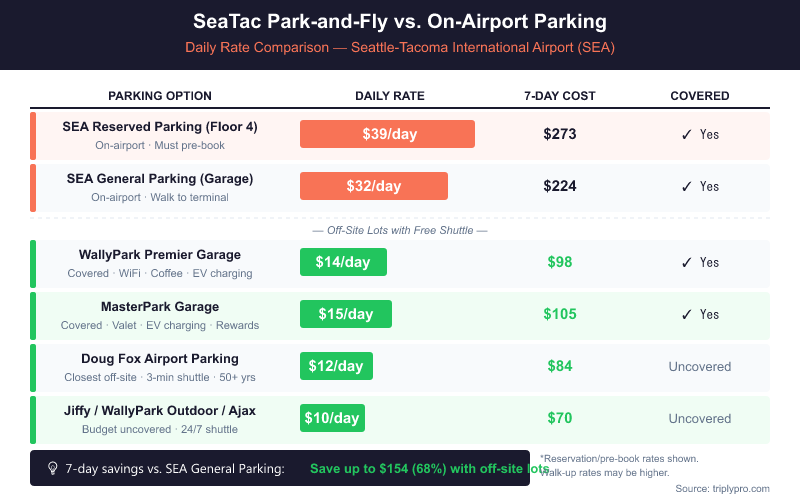The width and height of the screenshot is (800, 500).
Task: Click the DAILY RATE column header
Action: (390, 96)
